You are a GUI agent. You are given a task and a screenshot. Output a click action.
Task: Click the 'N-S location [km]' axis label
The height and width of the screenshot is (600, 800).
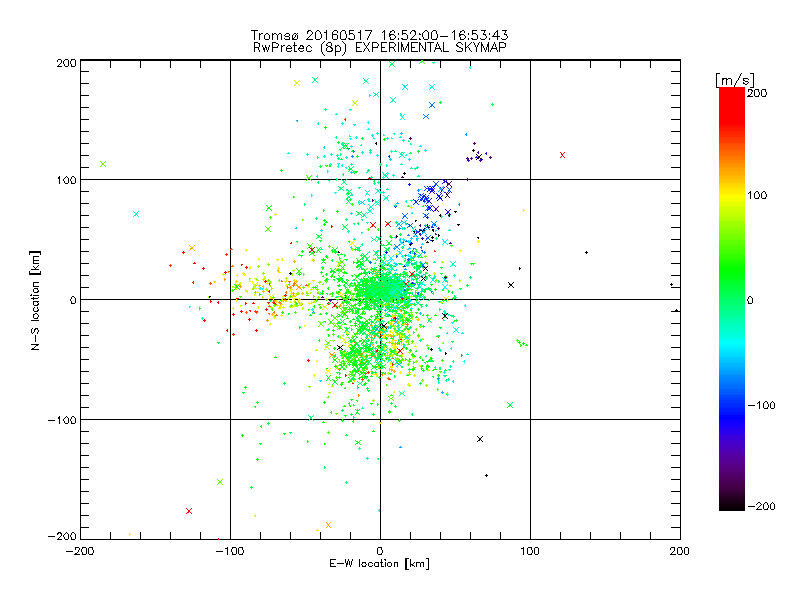(x=35, y=301)
